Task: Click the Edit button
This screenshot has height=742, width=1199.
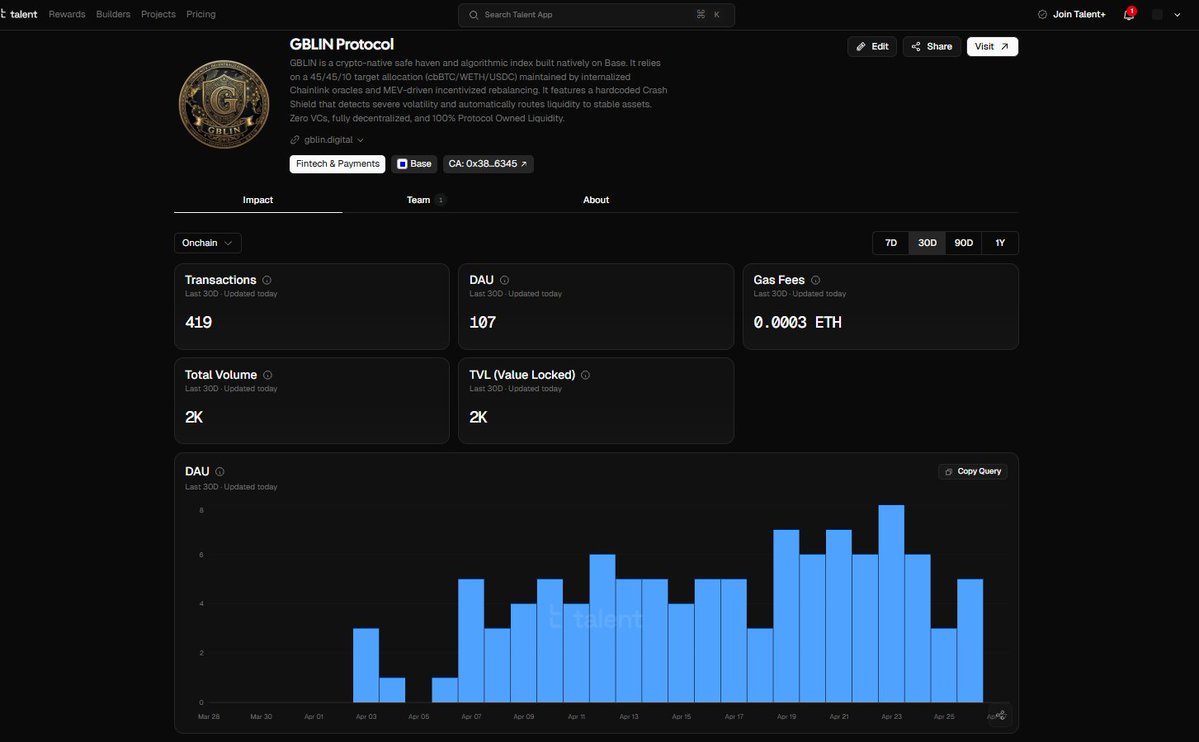Action: [x=872, y=47]
